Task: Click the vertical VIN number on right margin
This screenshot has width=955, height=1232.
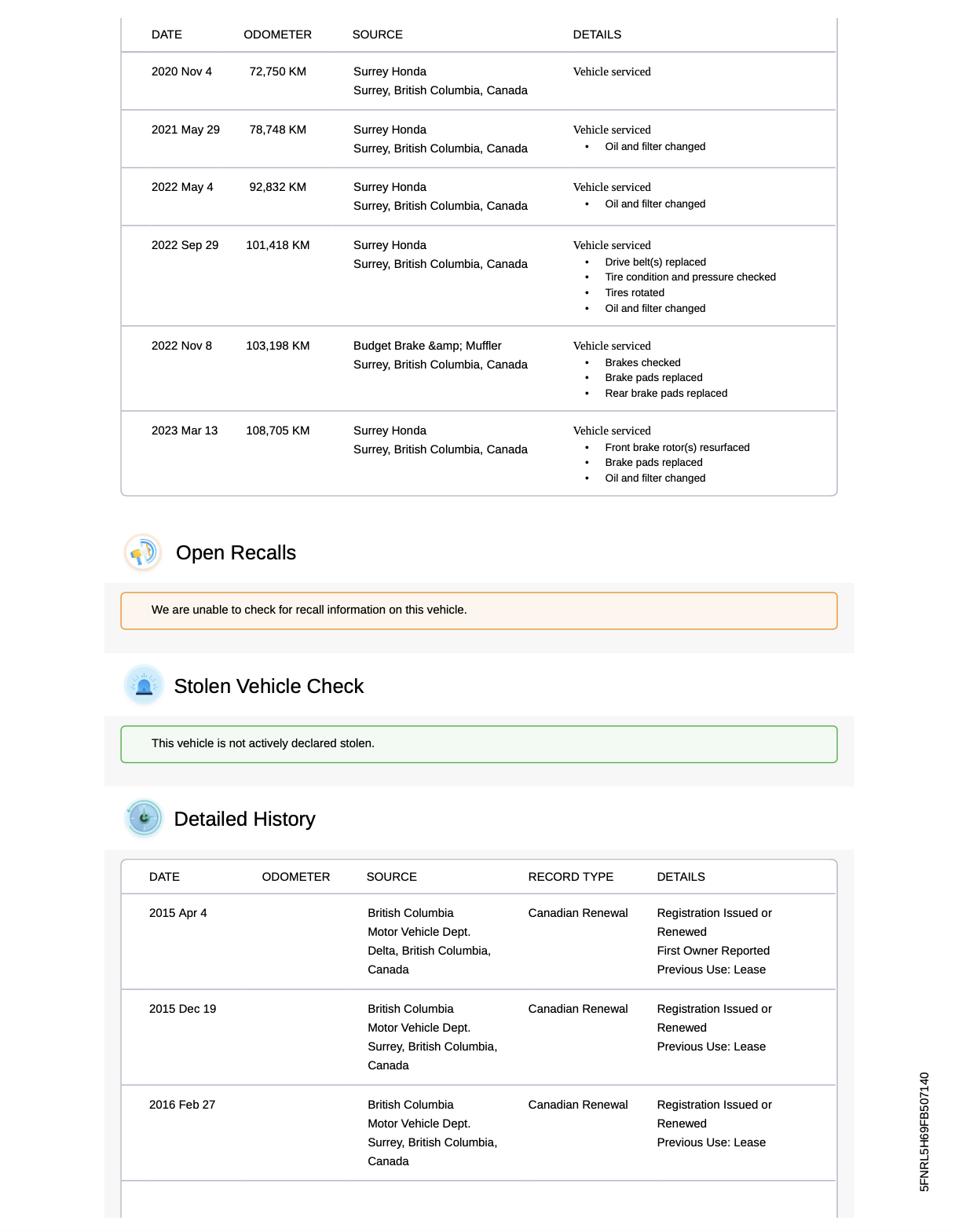Action: (924, 1131)
